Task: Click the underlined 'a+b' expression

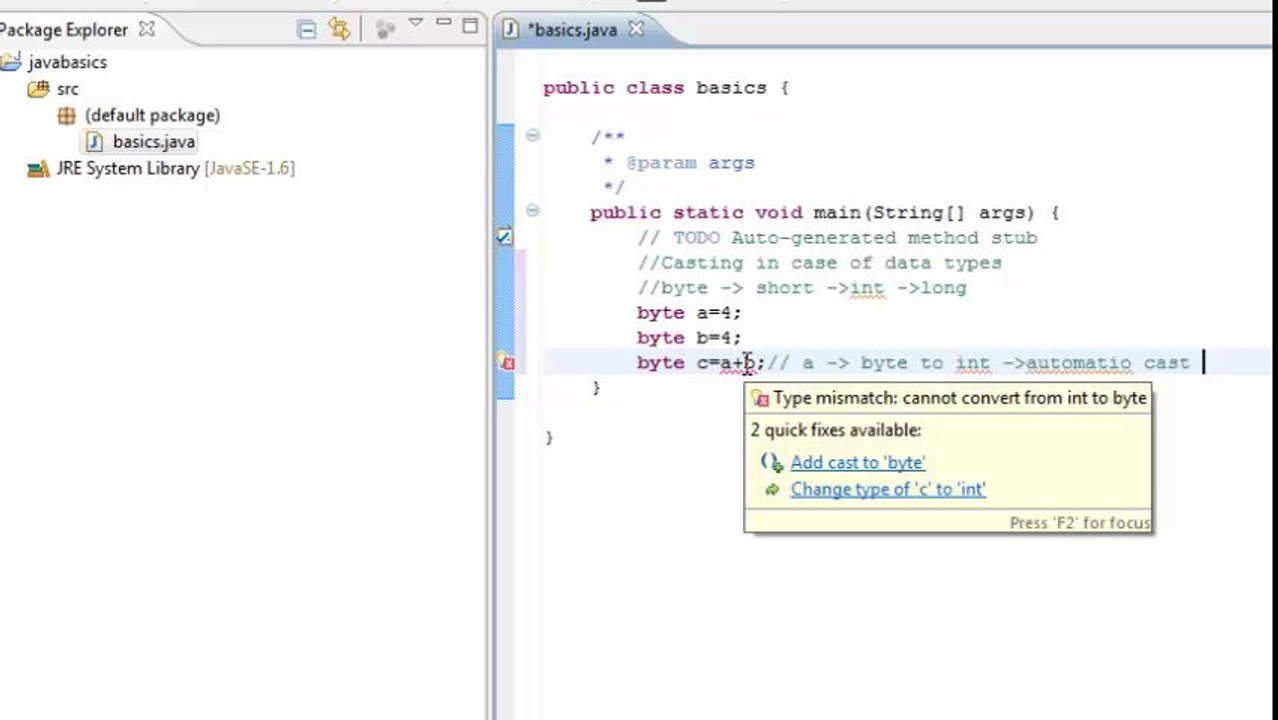Action: coord(738,363)
